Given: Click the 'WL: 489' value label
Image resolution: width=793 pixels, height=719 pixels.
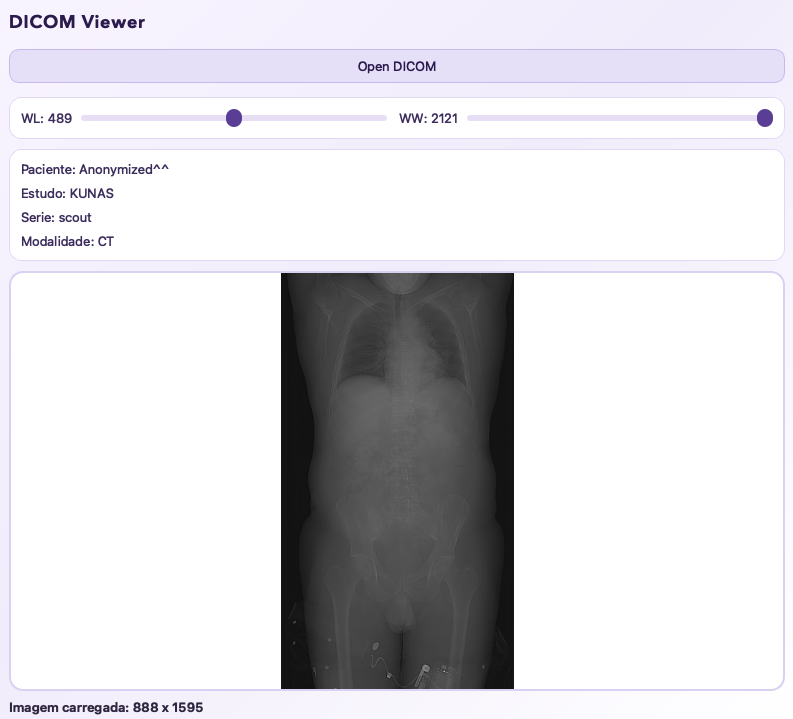Looking at the screenshot, I should click(47, 118).
